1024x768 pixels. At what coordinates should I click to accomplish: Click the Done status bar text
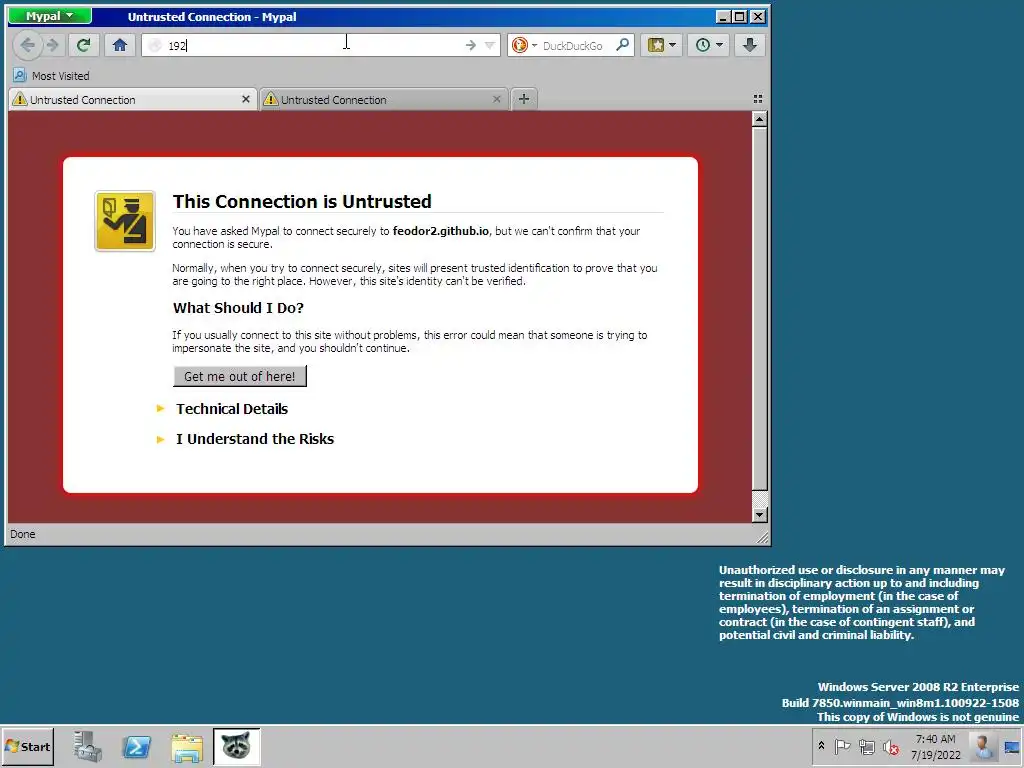tap(23, 534)
